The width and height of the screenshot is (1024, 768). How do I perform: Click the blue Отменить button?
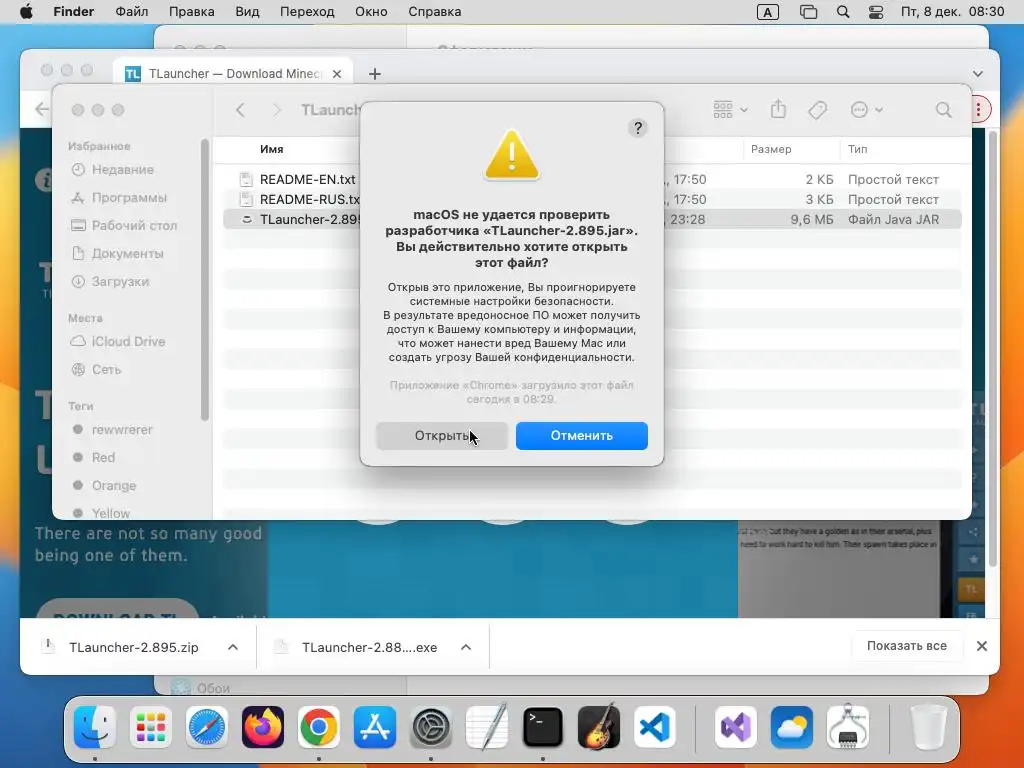click(581, 436)
